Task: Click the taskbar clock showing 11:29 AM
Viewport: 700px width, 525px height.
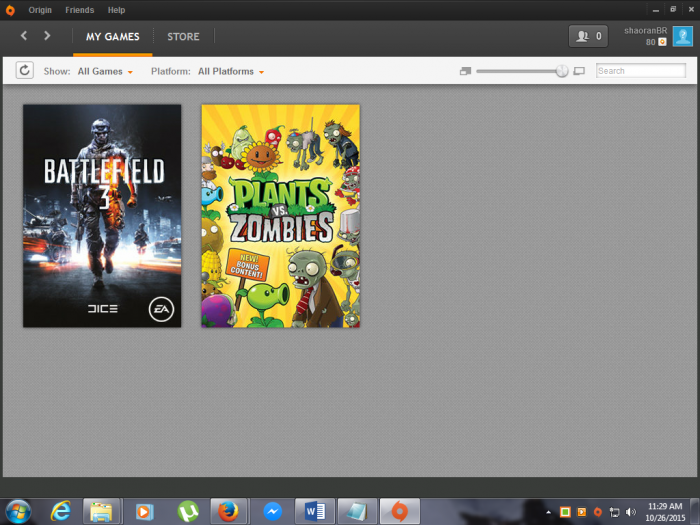Action: [665, 512]
